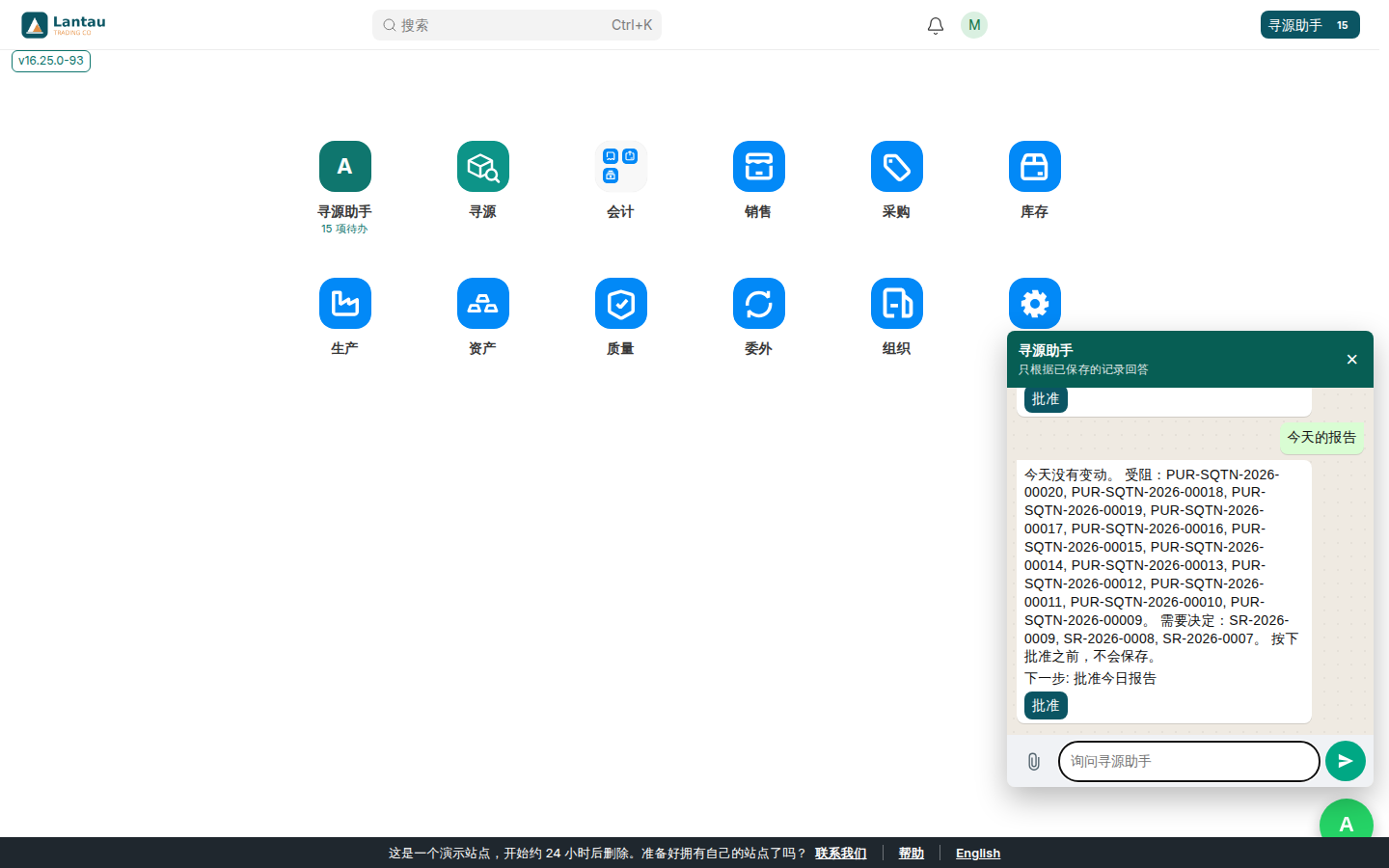Click 批准 under today's report message
The width and height of the screenshot is (1389, 868).
(x=1046, y=706)
